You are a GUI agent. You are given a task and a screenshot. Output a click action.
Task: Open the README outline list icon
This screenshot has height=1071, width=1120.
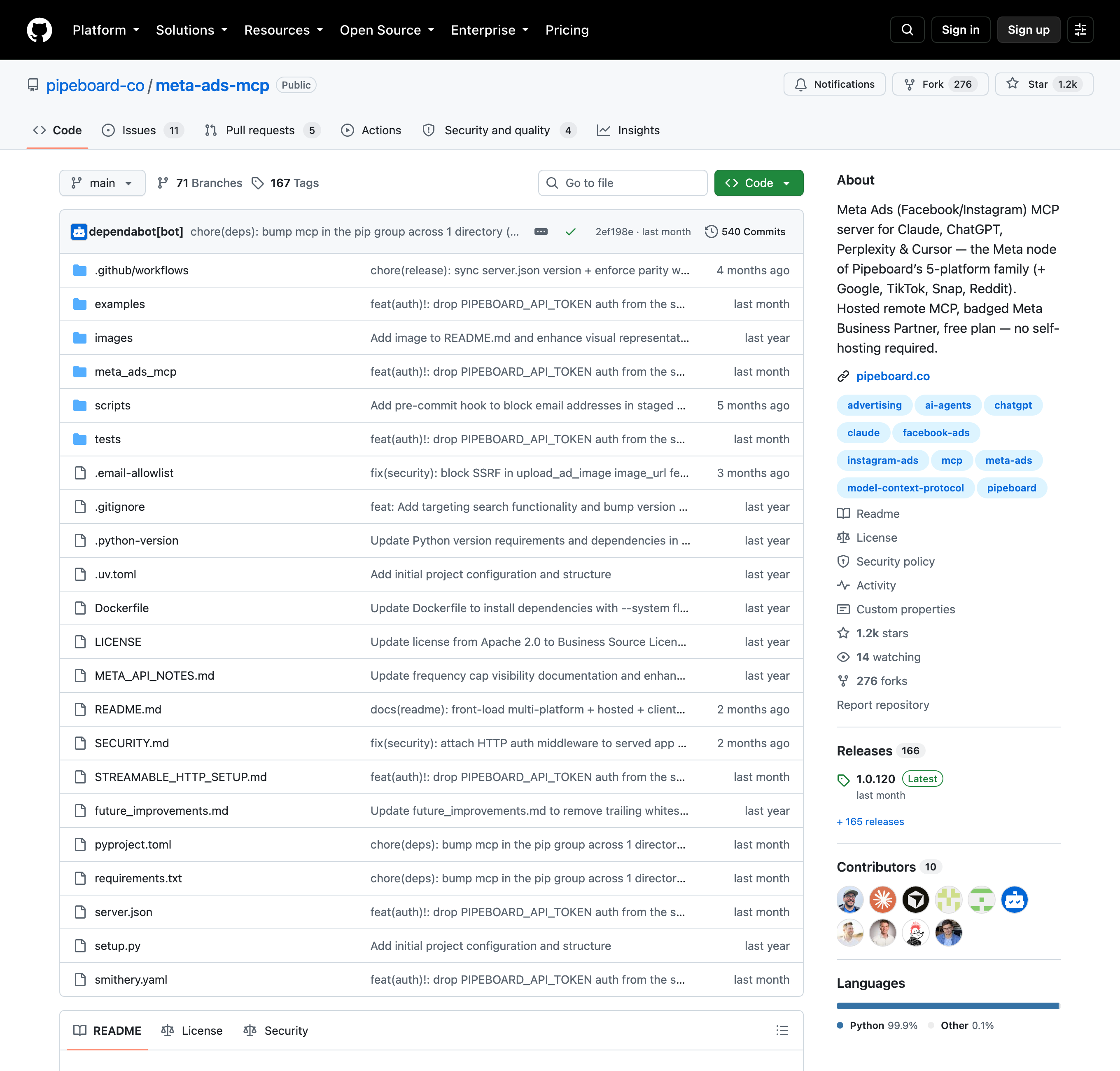[x=782, y=1031]
